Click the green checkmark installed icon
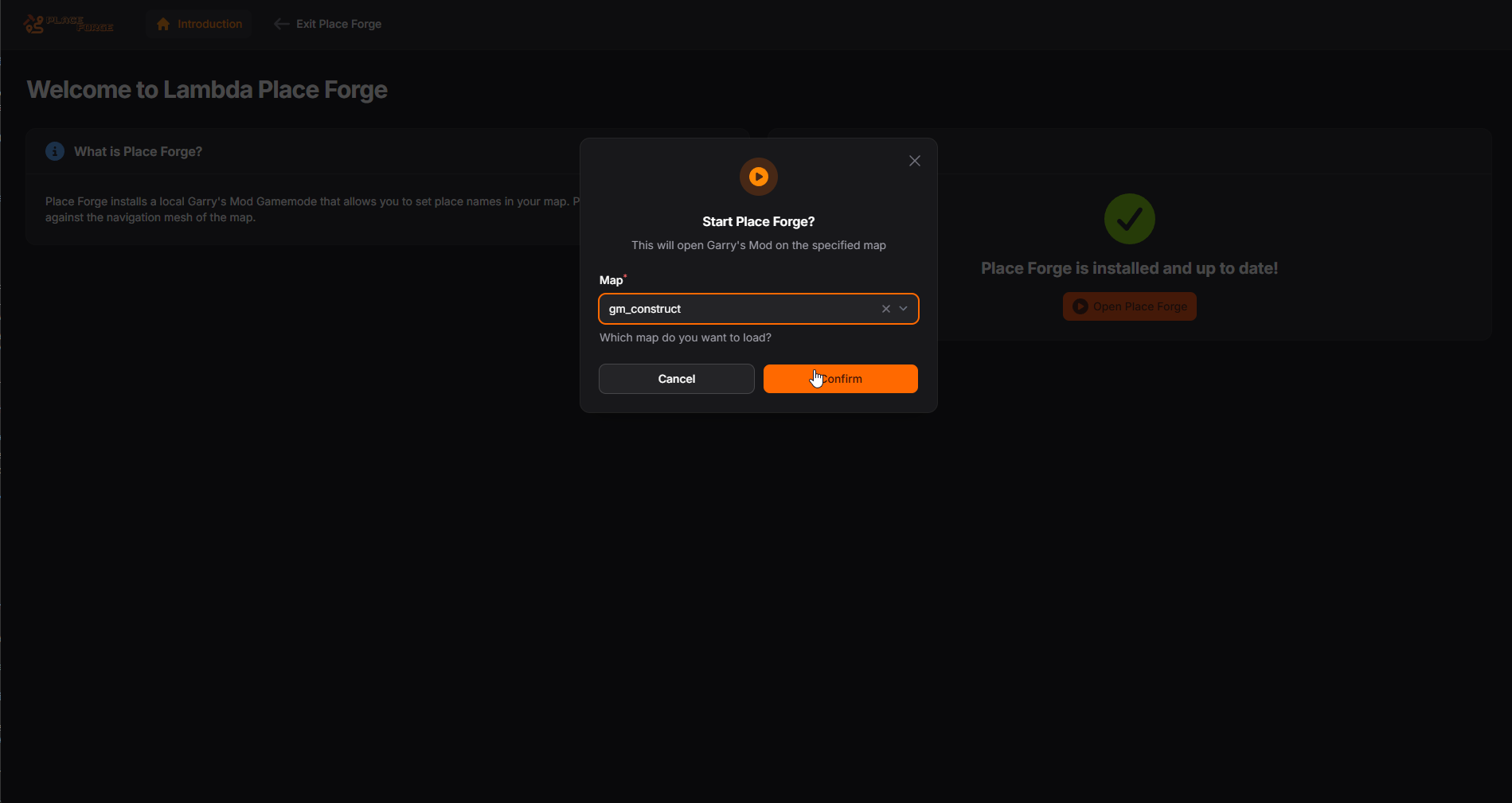Image resolution: width=1512 pixels, height=803 pixels. (1129, 219)
